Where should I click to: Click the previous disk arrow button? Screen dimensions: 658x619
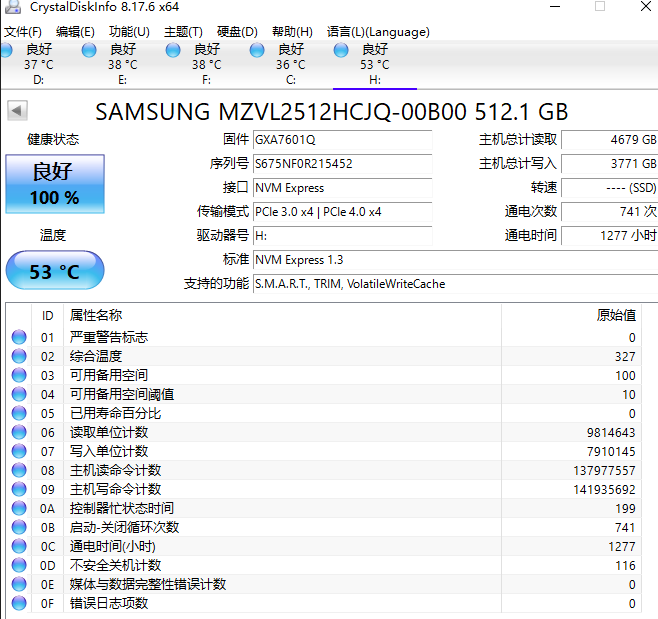pos(17,111)
